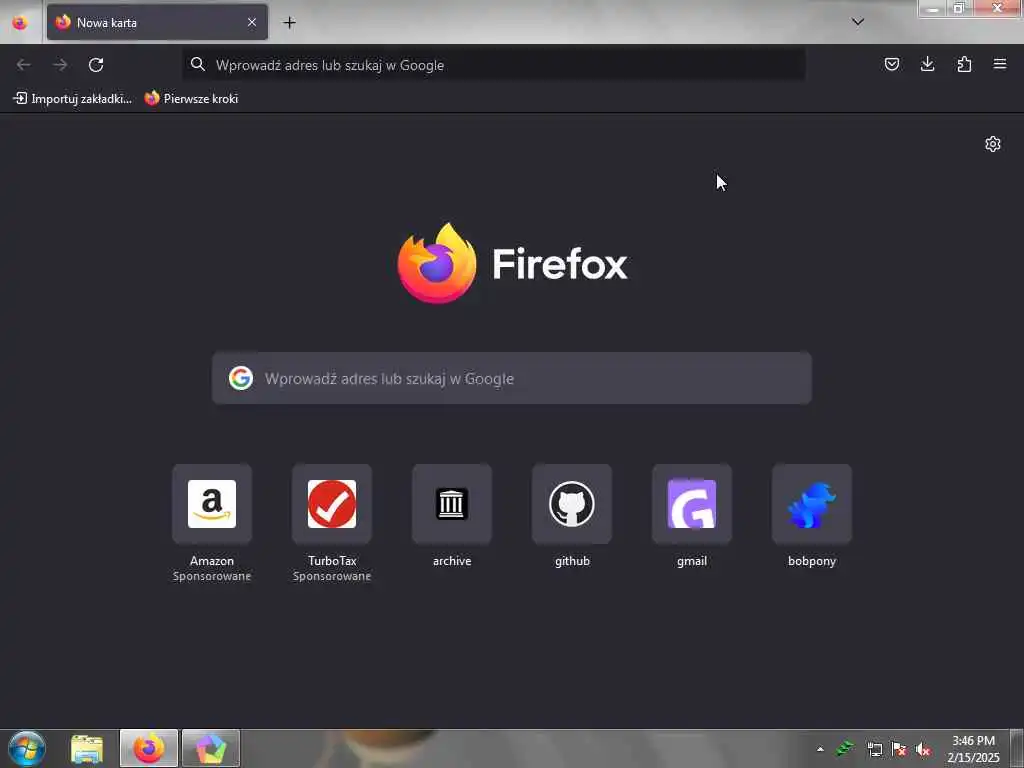
Task: Open the colorful pentagon app on taskbar
Action: 210,748
